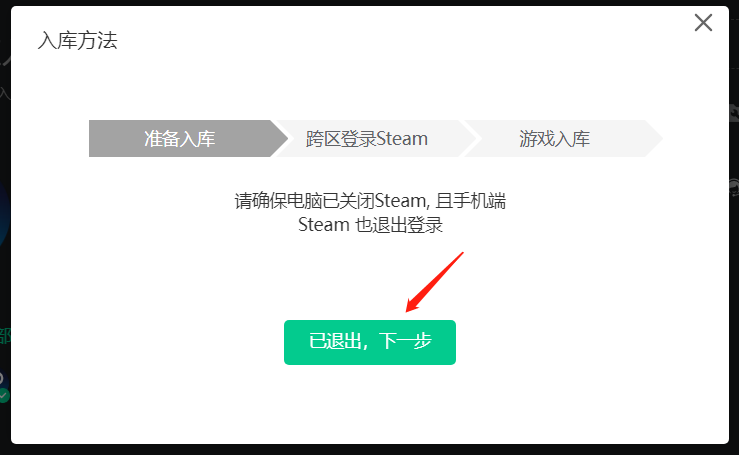Image resolution: width=739 pixels, height=455 pixels.
Task: Click the dimmed overlay below the dialog
Action: point(370,450)
